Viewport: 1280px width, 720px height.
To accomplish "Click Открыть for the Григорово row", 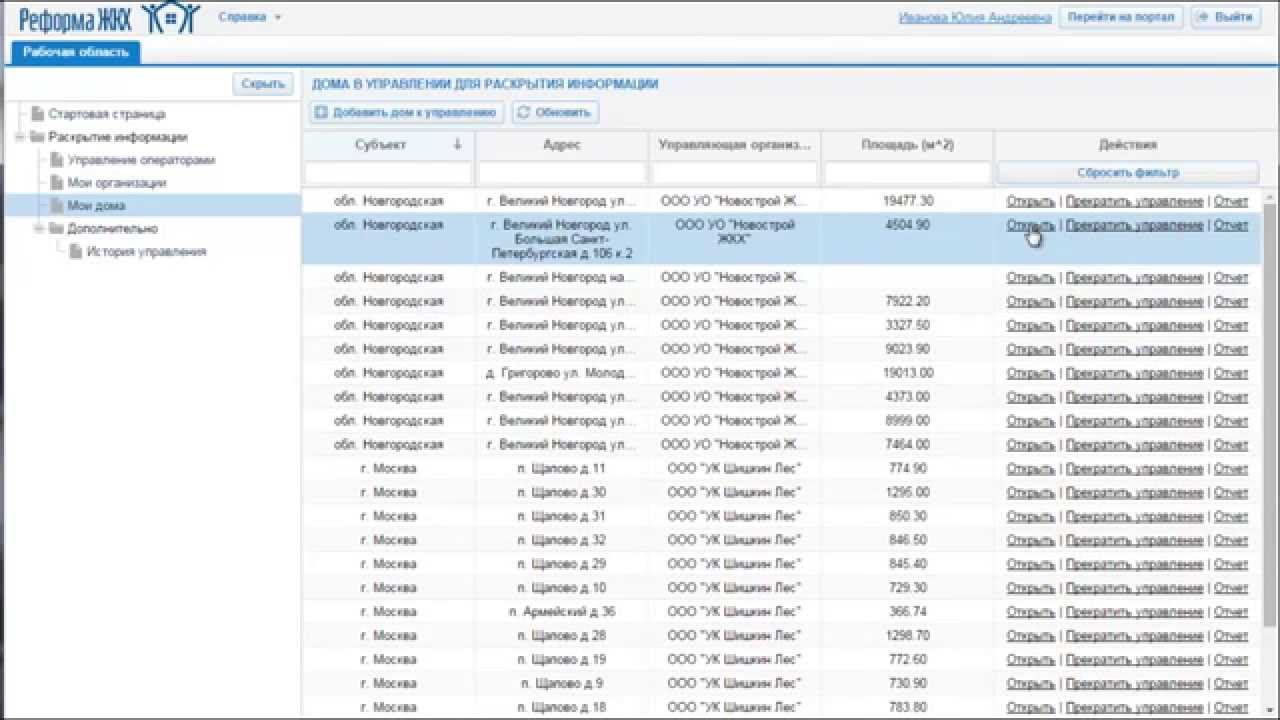I will click(x=1031, y=374).
